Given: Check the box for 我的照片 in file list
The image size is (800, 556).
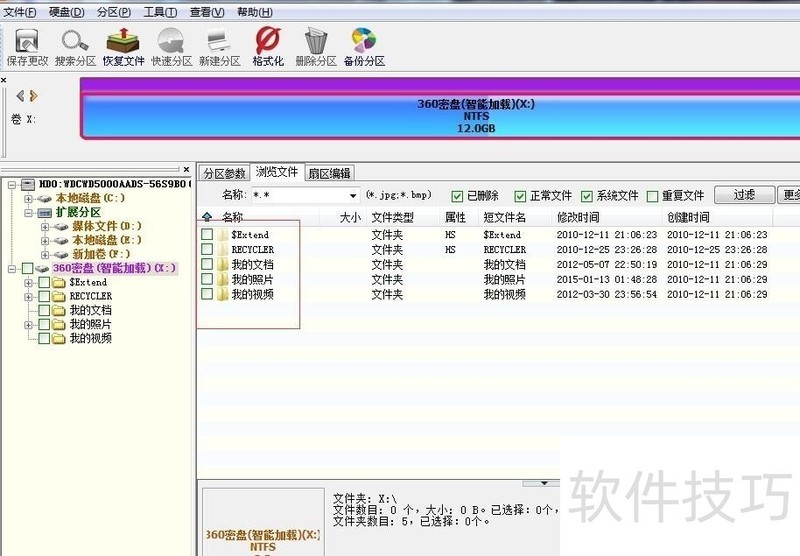Looking at the screenshot, I should click(207, 279).
